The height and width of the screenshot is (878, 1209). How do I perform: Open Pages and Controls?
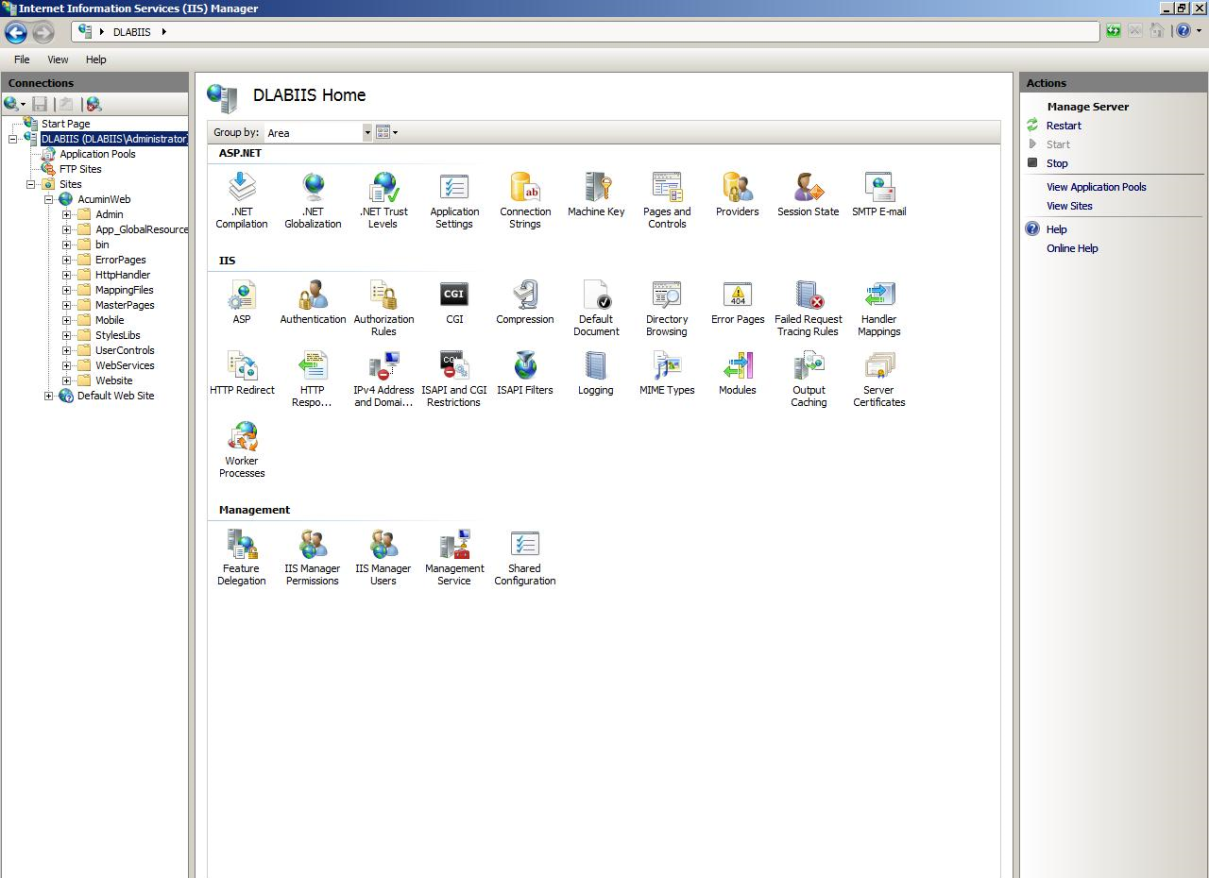coord(667,200)
